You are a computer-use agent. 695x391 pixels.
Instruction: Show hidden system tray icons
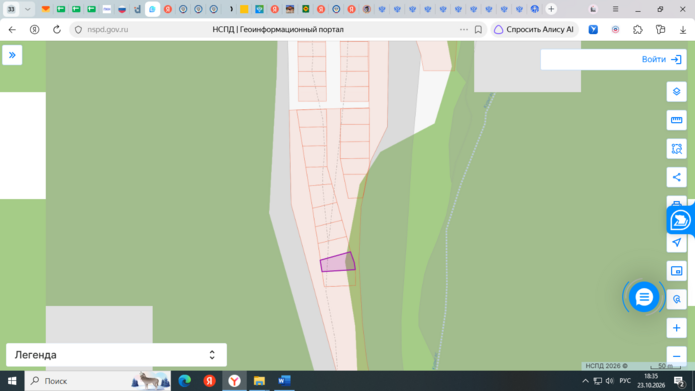[x=585, y=381]
